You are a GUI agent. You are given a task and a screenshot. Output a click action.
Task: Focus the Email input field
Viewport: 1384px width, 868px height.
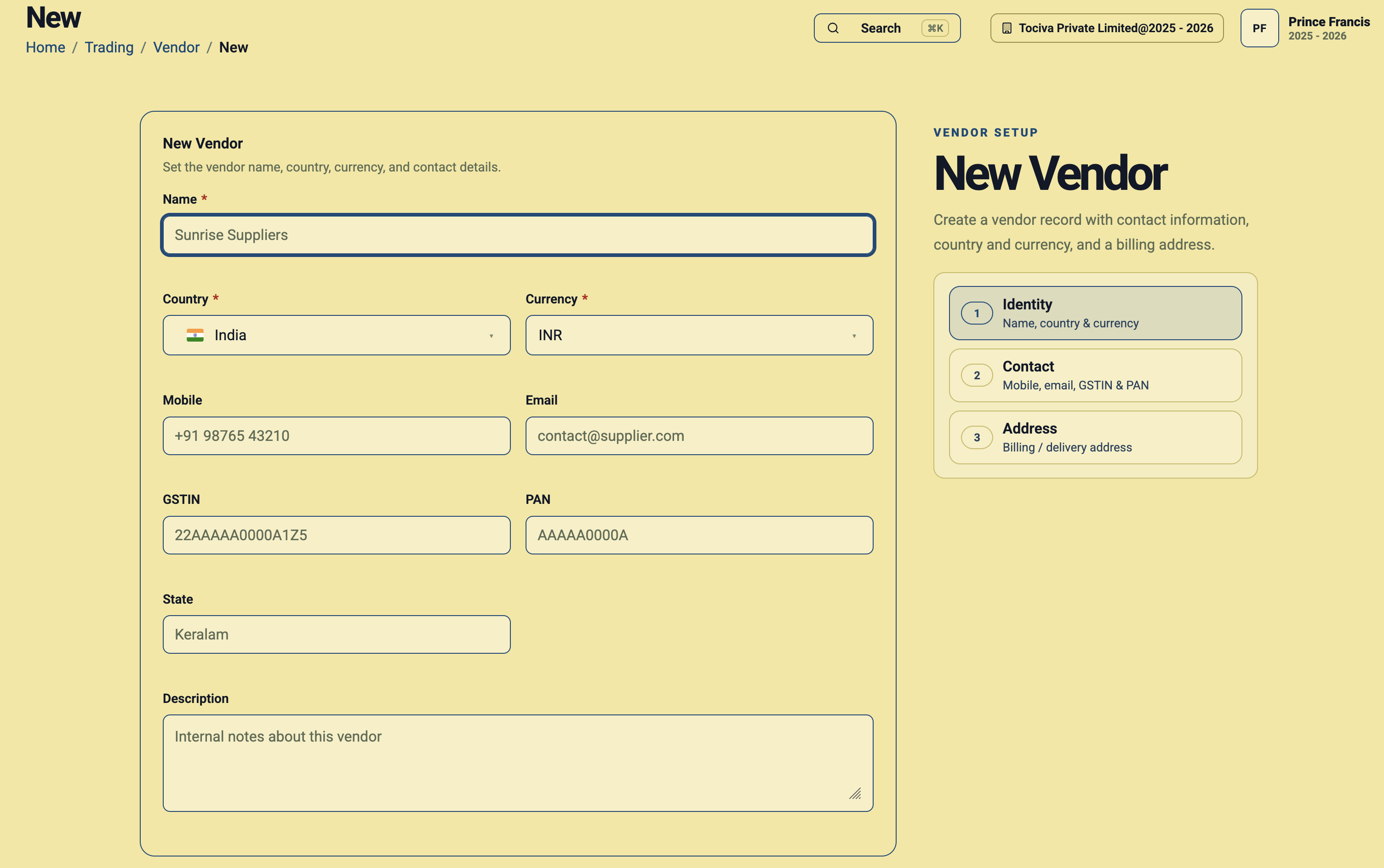click(x=699, y=436)
